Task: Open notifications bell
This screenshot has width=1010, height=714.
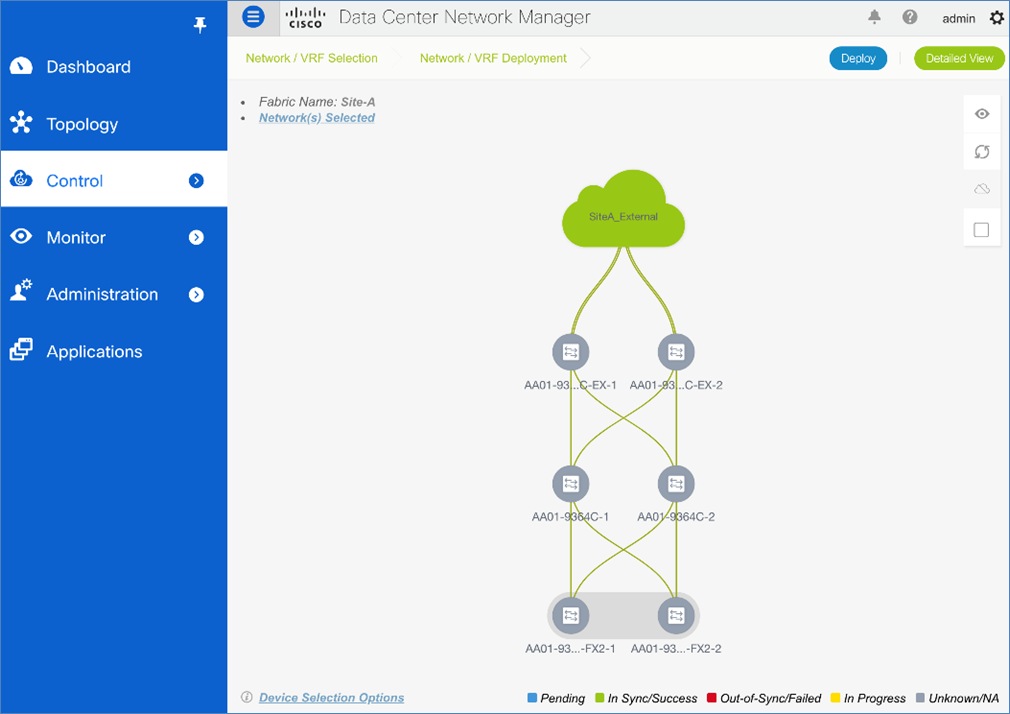Action: tap(874, 17)
